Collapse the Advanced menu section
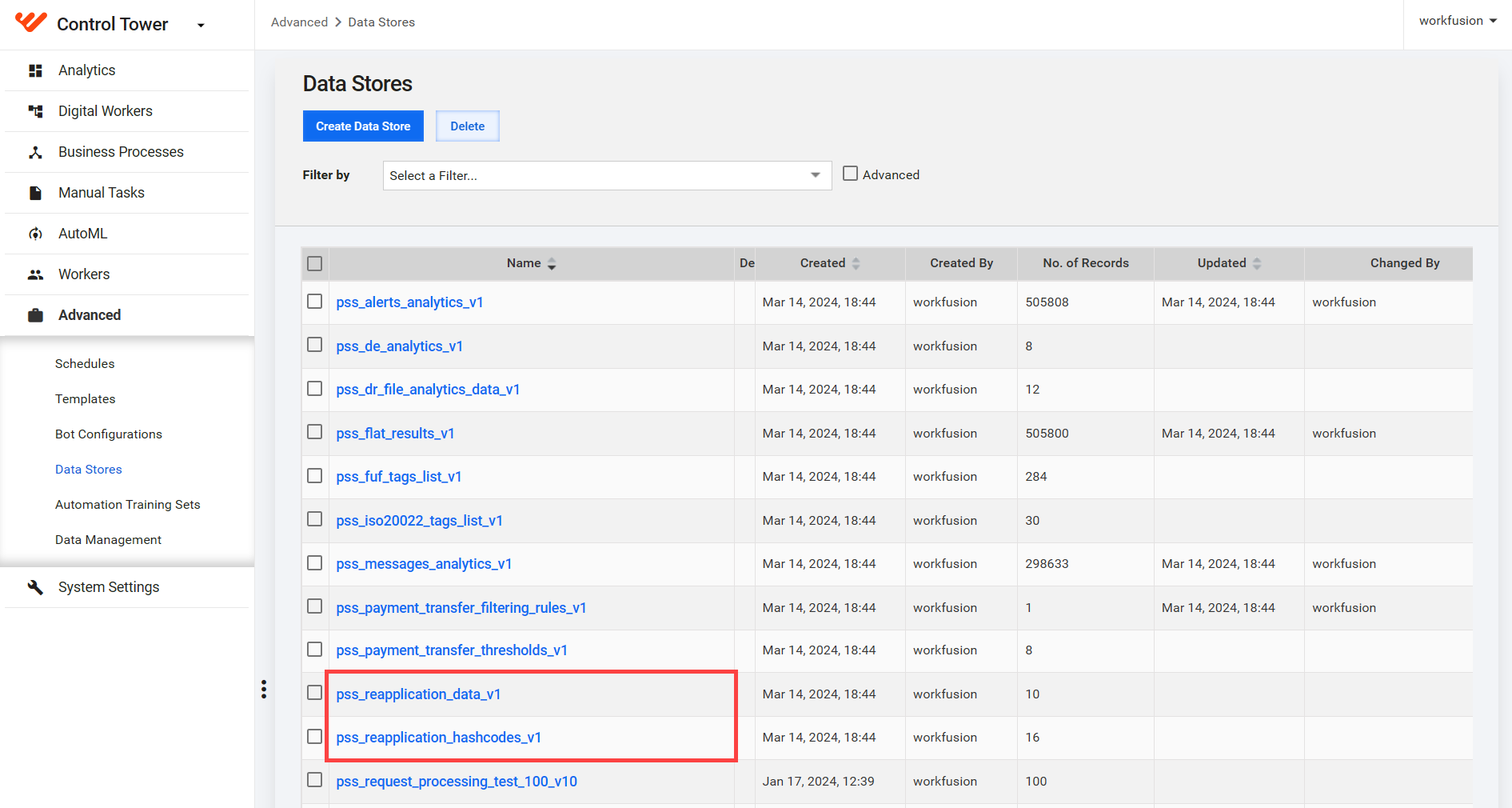Image resolution: width=1512 pixels, height=808 pixels. point(90,315)
